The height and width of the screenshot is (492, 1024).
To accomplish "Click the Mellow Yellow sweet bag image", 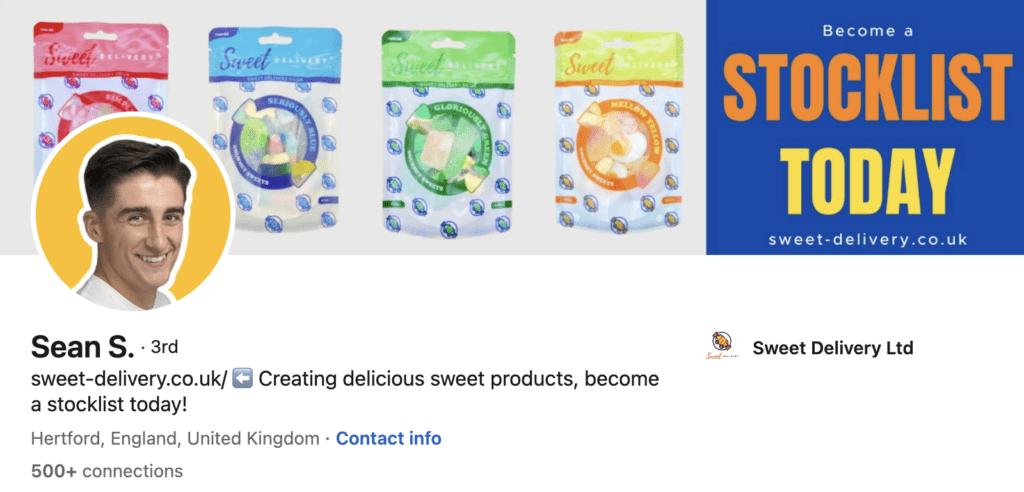I will tap(618, 131).
